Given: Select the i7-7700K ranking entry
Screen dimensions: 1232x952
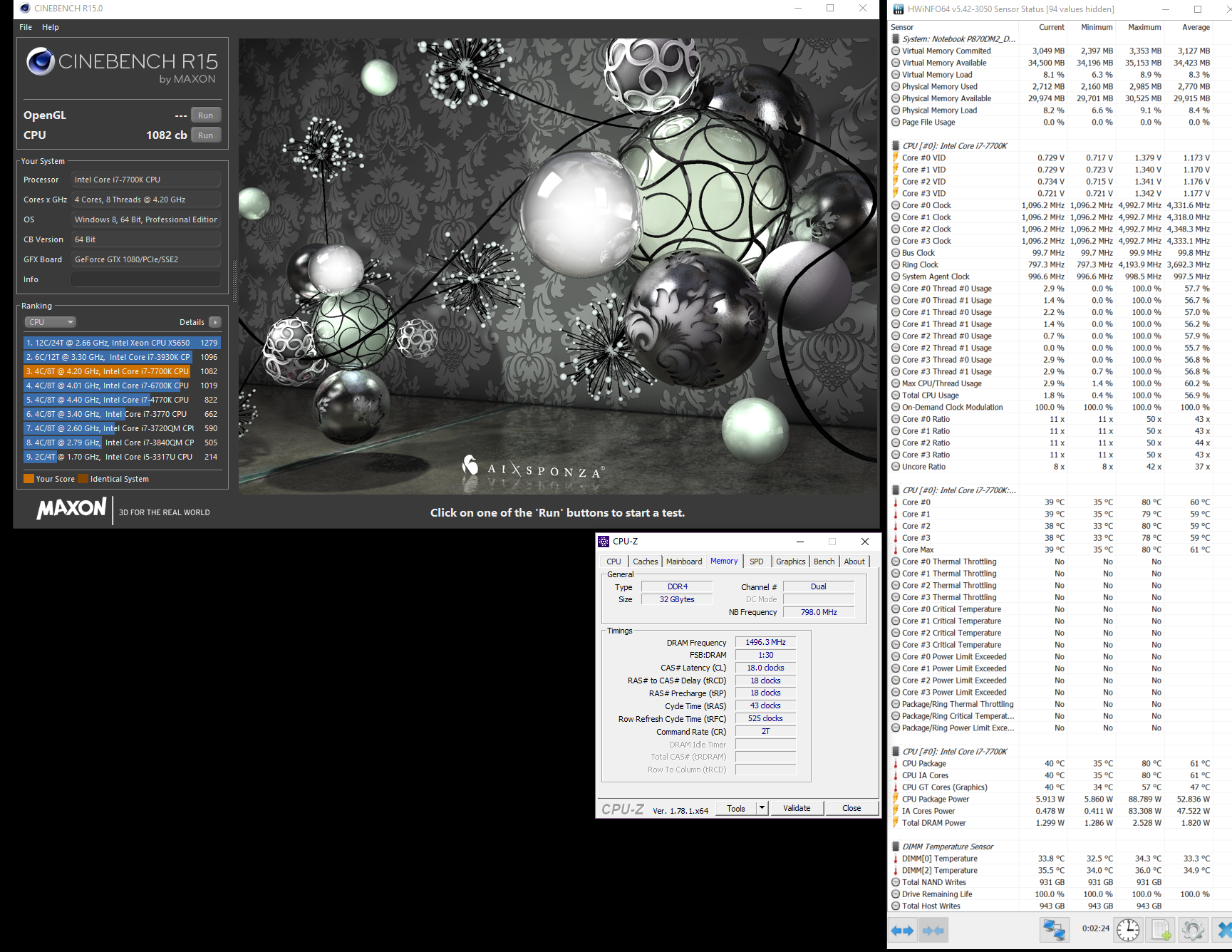Looking at the screenshot, I should point(107,371).
